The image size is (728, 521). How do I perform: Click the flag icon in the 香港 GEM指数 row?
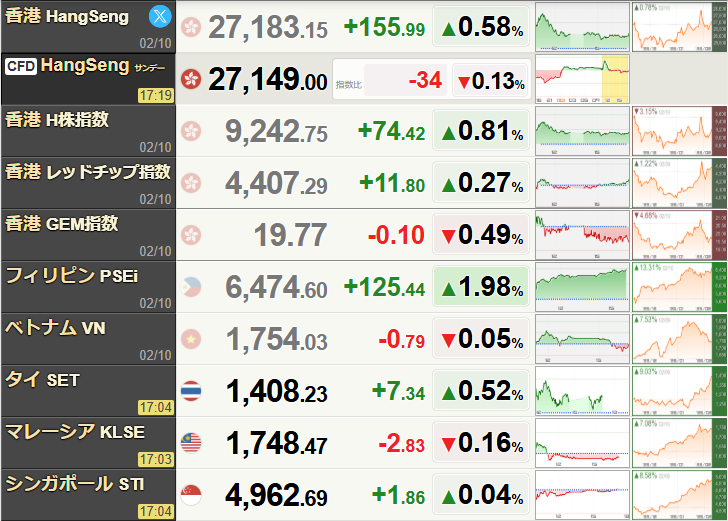(x=191, y=235)
